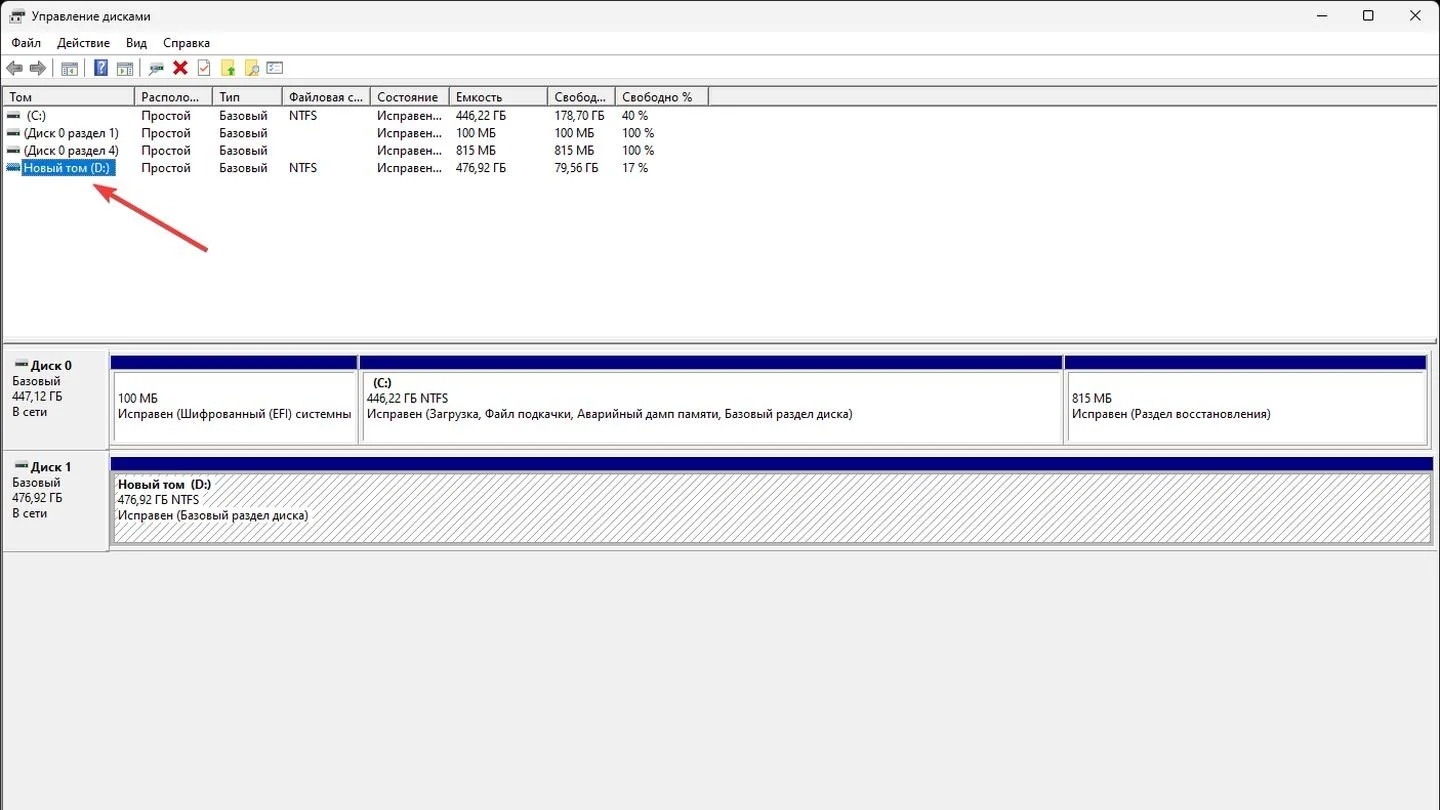The width and height of the screenshot is (1440, 810).
Task: Click the checkmark document properties icon
Action: click(204, 68)
